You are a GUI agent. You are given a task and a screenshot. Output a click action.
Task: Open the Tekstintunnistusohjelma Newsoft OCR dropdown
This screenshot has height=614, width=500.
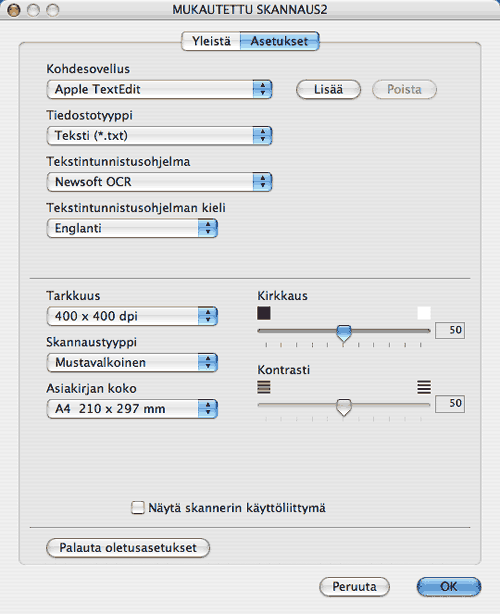[x=159, y=182]
